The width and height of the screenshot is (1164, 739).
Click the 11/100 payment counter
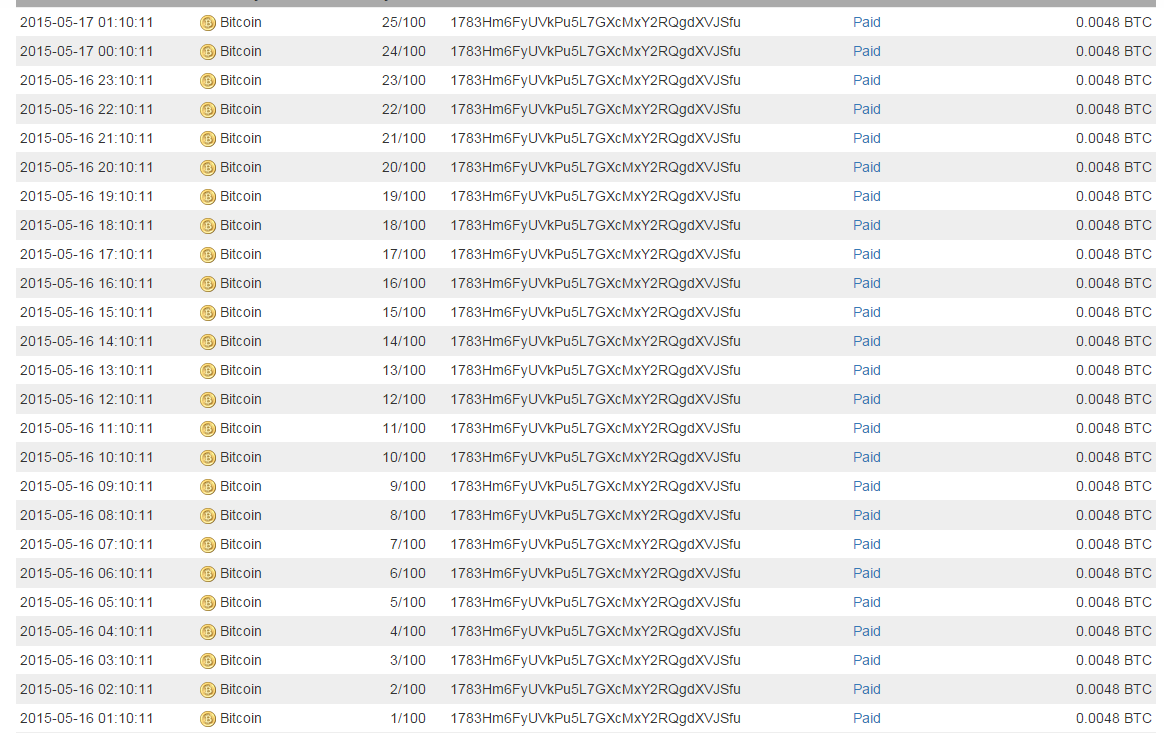tap(404, 428)
